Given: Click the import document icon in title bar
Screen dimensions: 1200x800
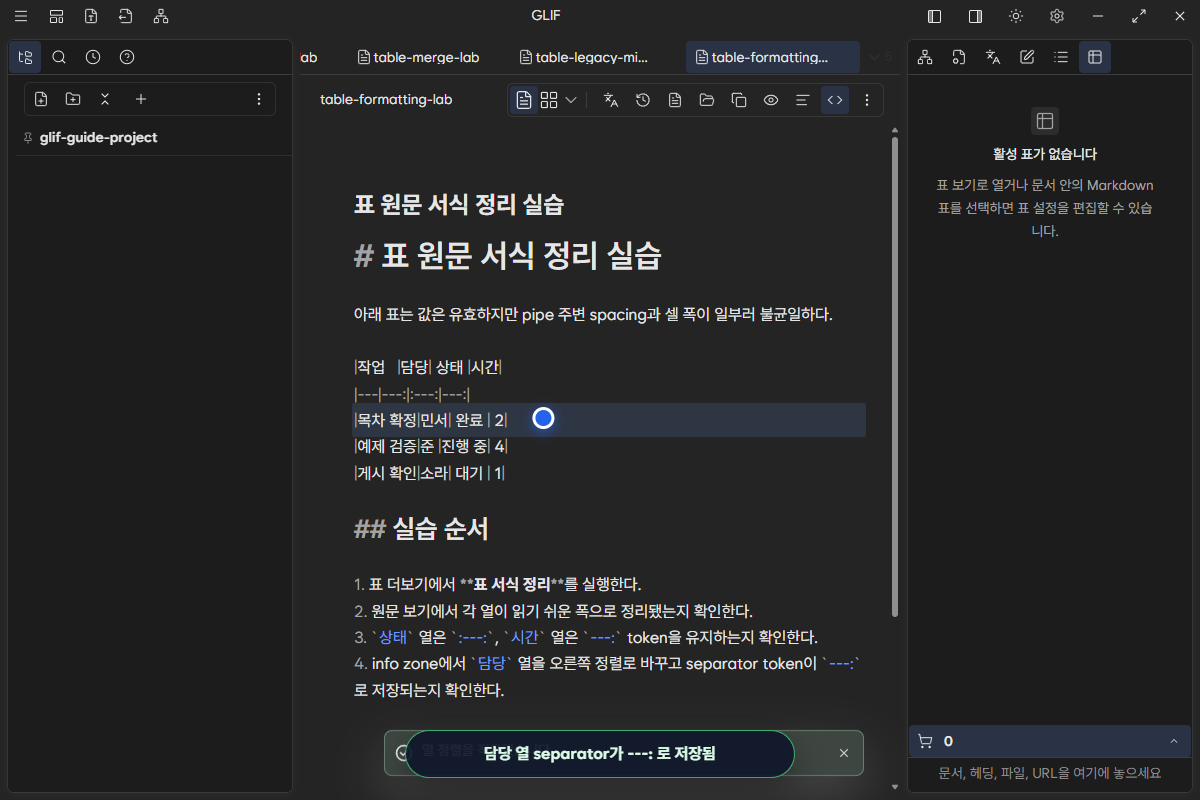Looking at the screenshot, I should [125, 16].
